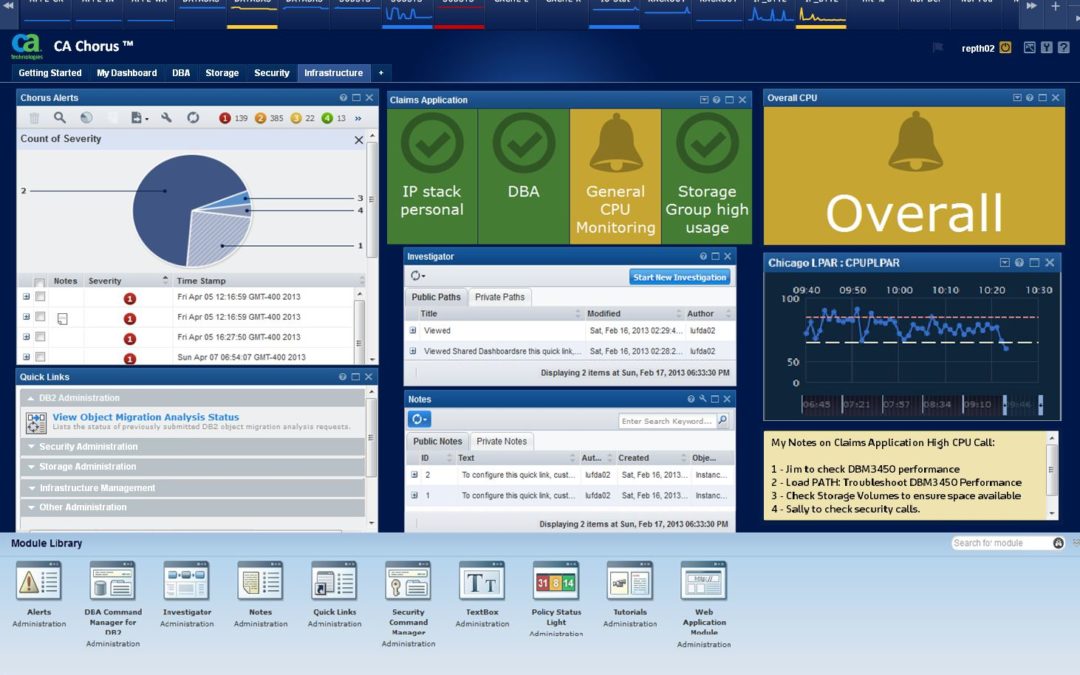Filter alerts by red severity 139 badge
The width and height of the screenshot is (1080, 675).
tap(233, 118)
